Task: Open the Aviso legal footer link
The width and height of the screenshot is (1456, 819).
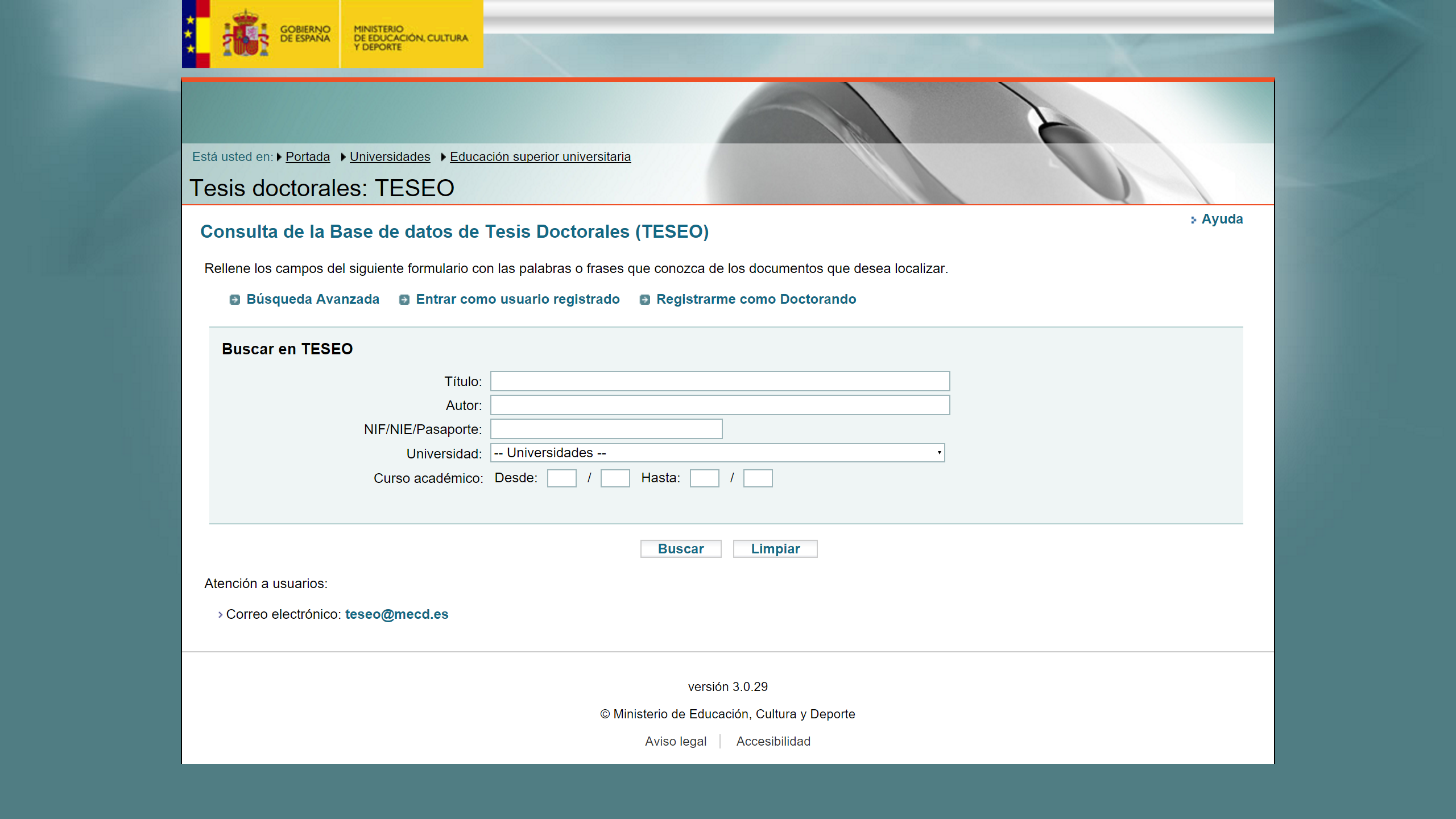Action: pyautogui.click(x=676, y=741)
